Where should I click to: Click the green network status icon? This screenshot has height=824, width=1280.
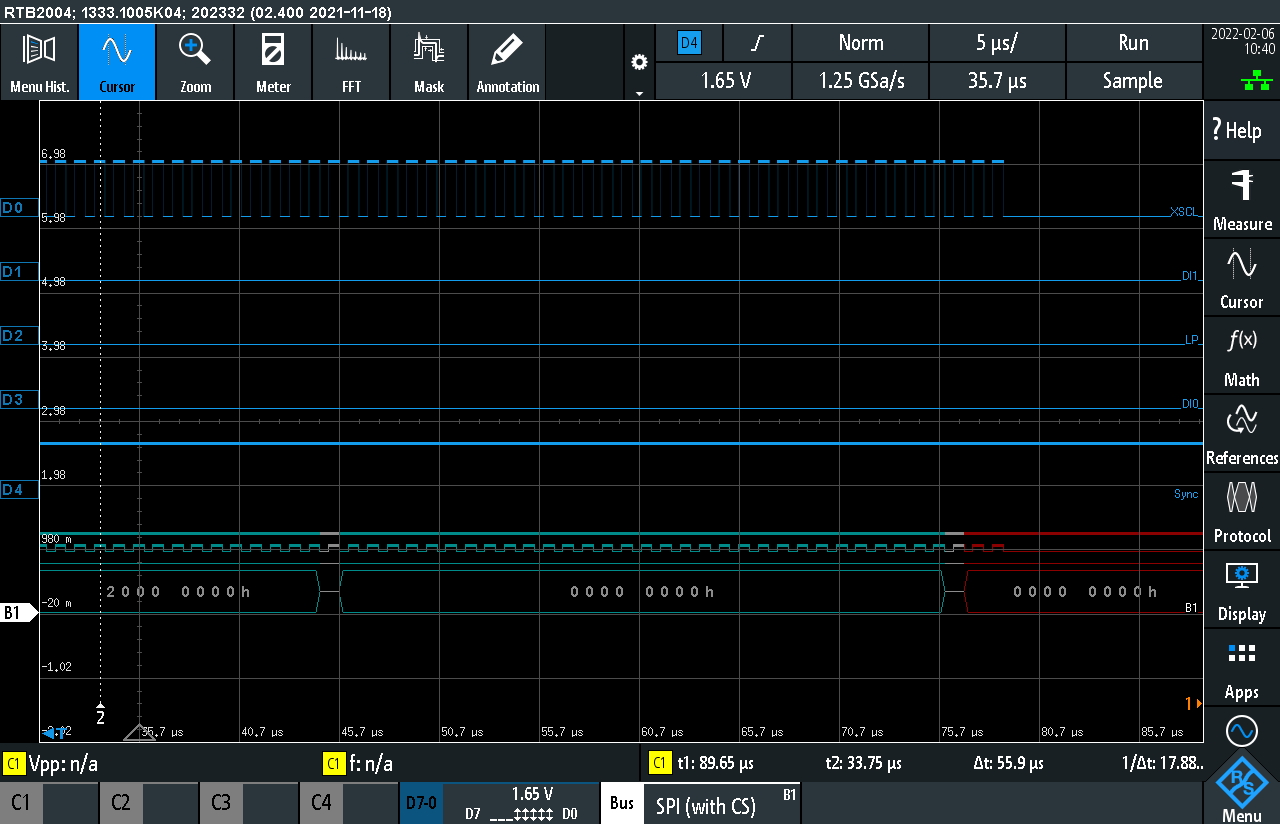pyautogui.click(x=1255, y=83)
